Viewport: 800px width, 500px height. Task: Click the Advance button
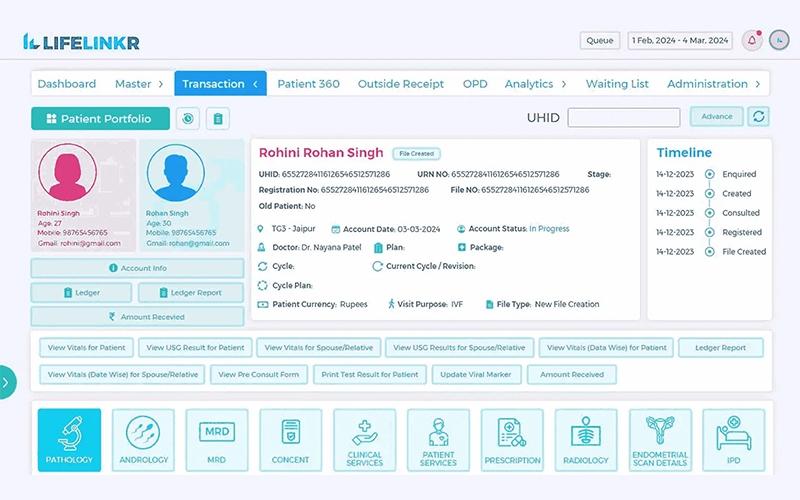pos(716,116)
